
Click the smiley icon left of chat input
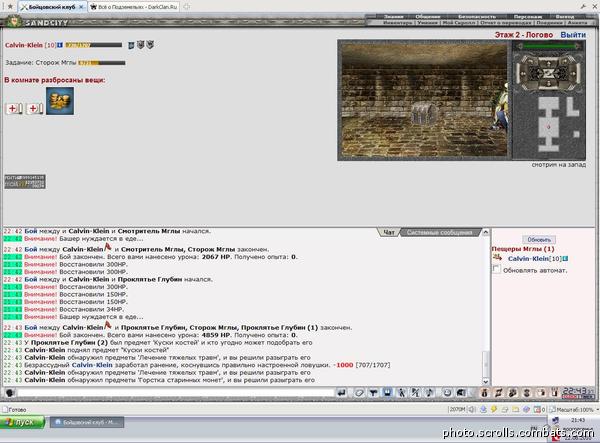coord(10,393)
